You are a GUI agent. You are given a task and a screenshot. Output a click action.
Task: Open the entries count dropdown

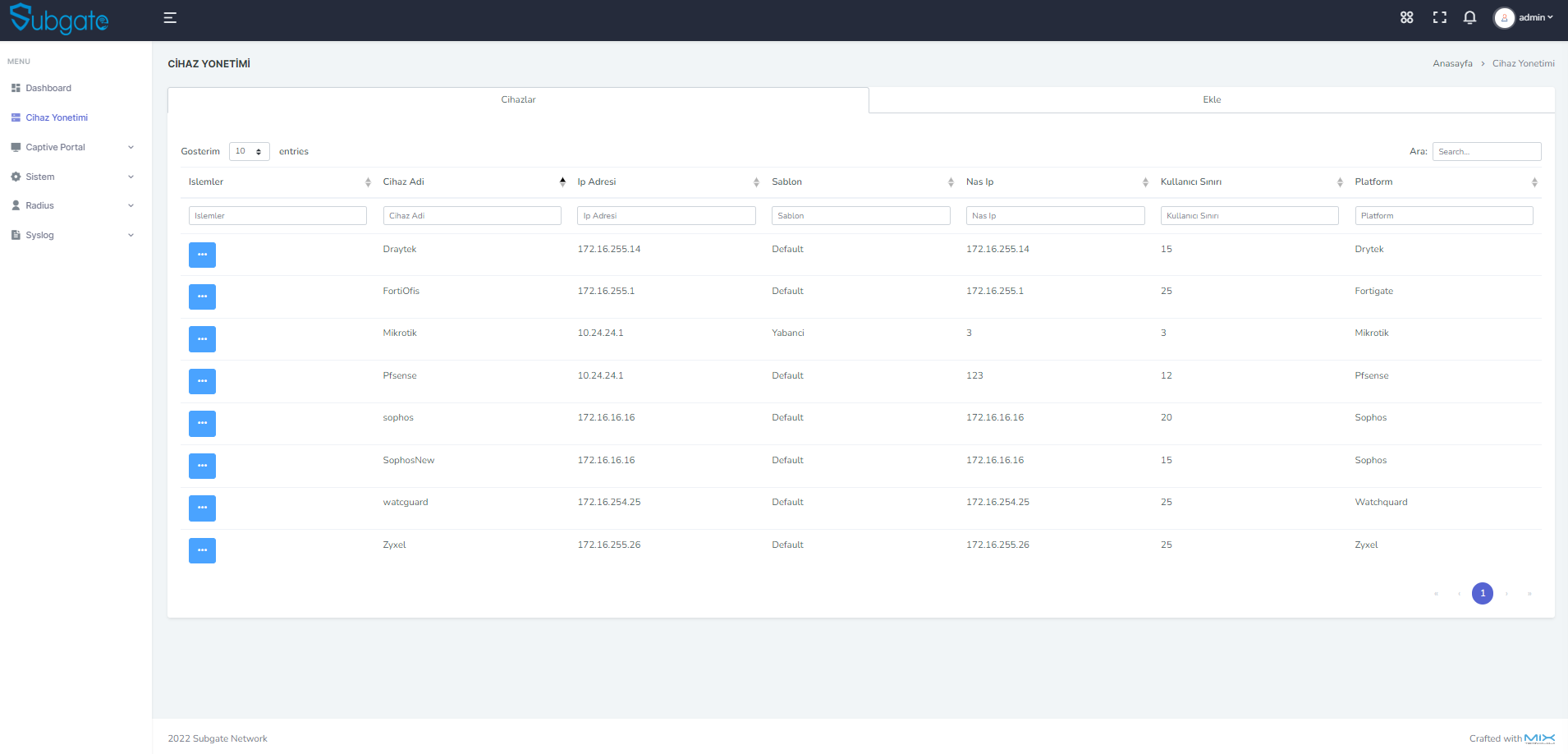click(249, 151)
